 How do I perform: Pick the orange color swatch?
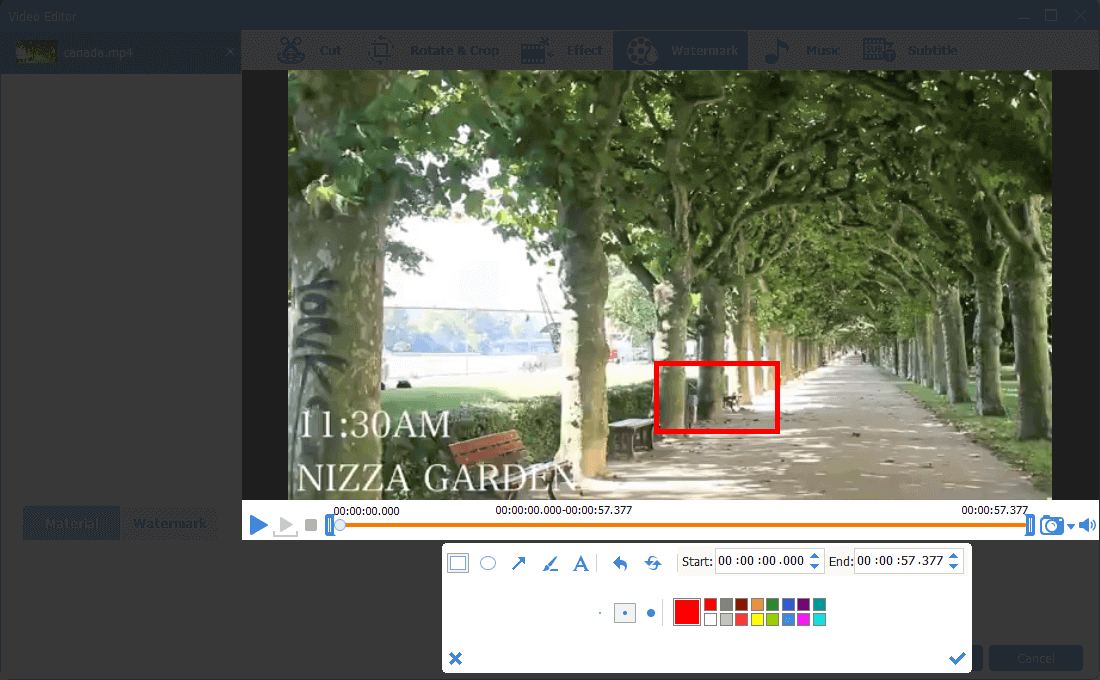click(x=757, y=604)
